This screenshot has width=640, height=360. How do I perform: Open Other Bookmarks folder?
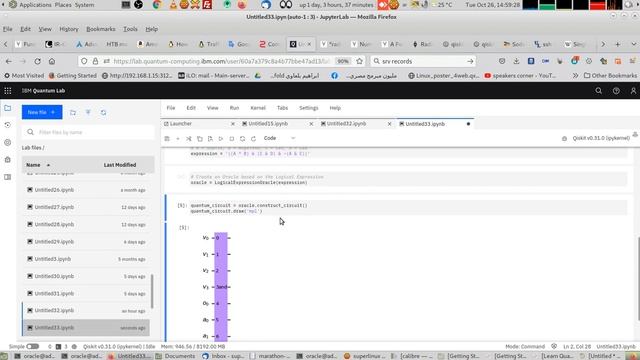coord(611,76)
